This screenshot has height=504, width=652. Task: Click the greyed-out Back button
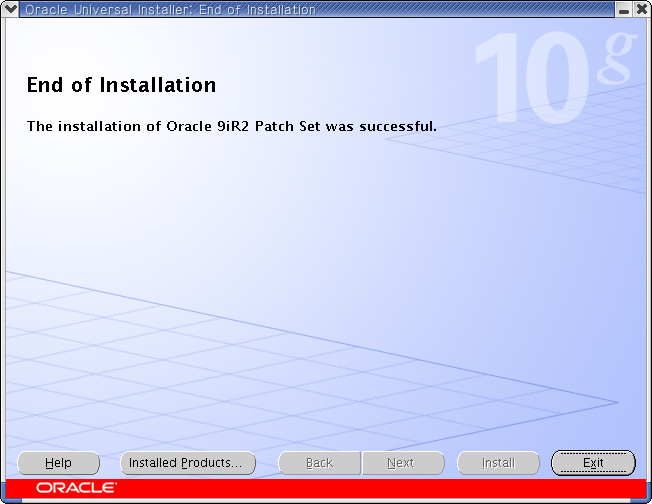[319, 463]
